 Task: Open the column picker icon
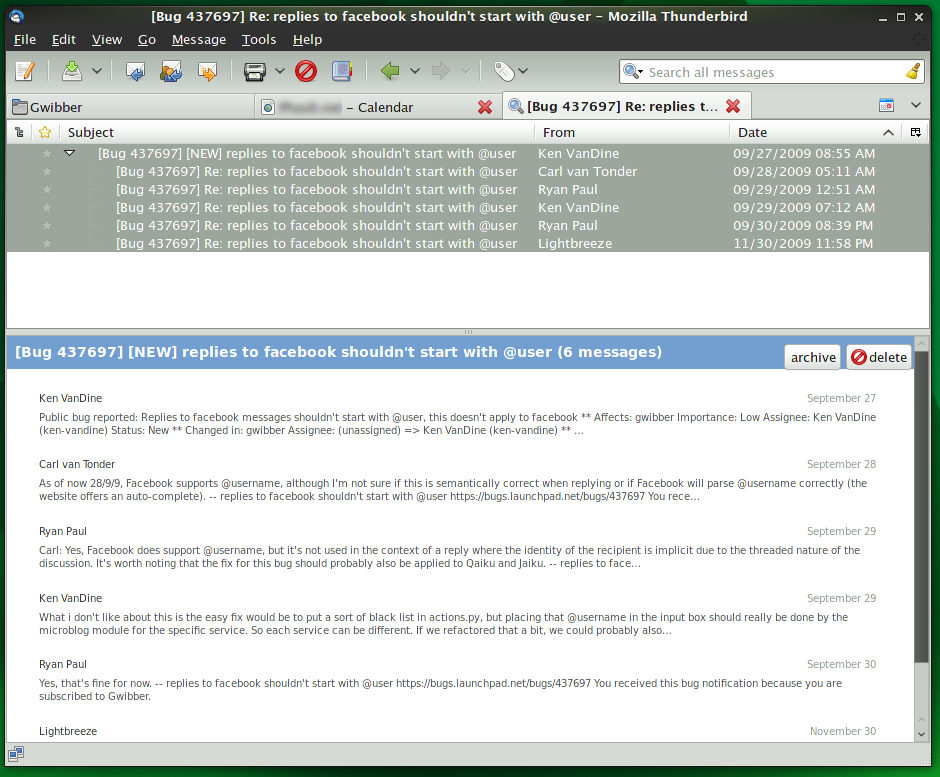[915, 132]
